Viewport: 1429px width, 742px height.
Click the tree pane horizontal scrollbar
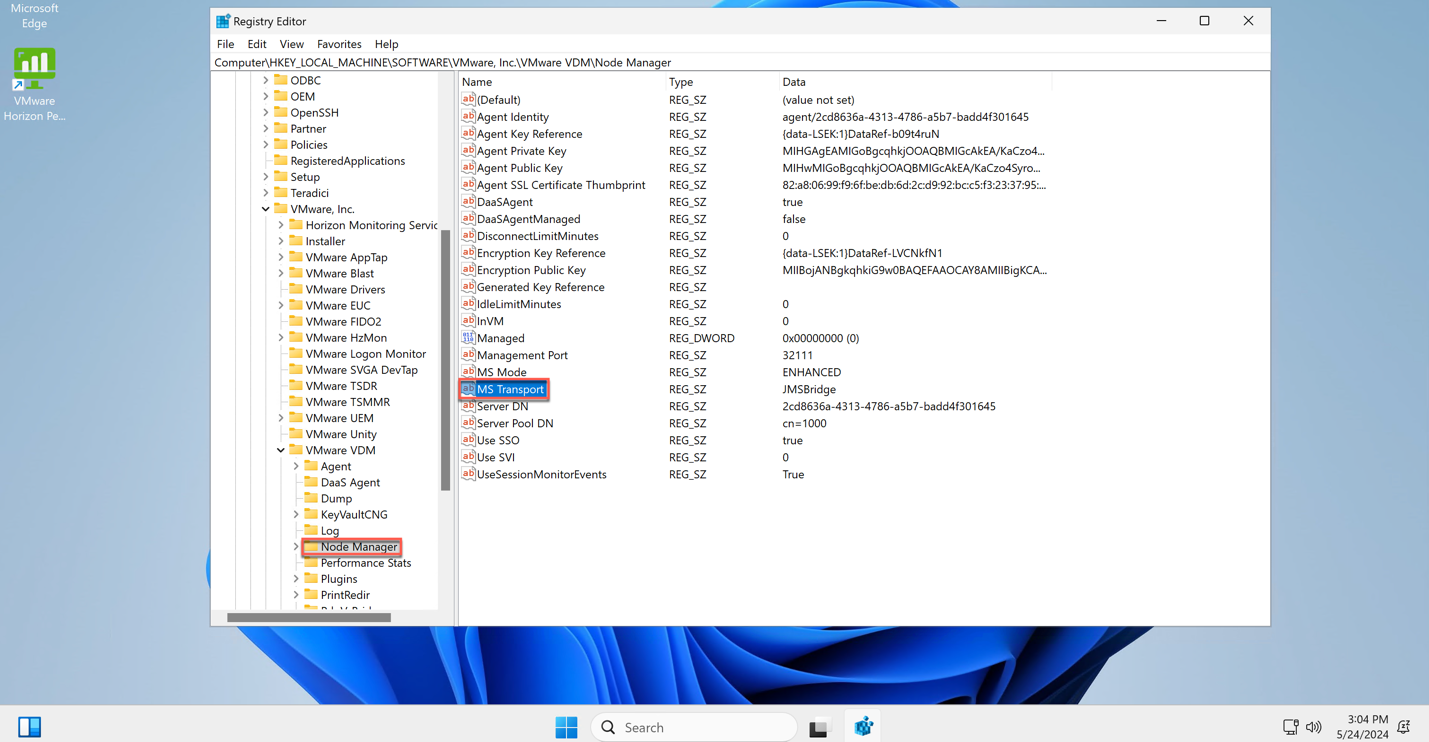click(x=309, y=617)
